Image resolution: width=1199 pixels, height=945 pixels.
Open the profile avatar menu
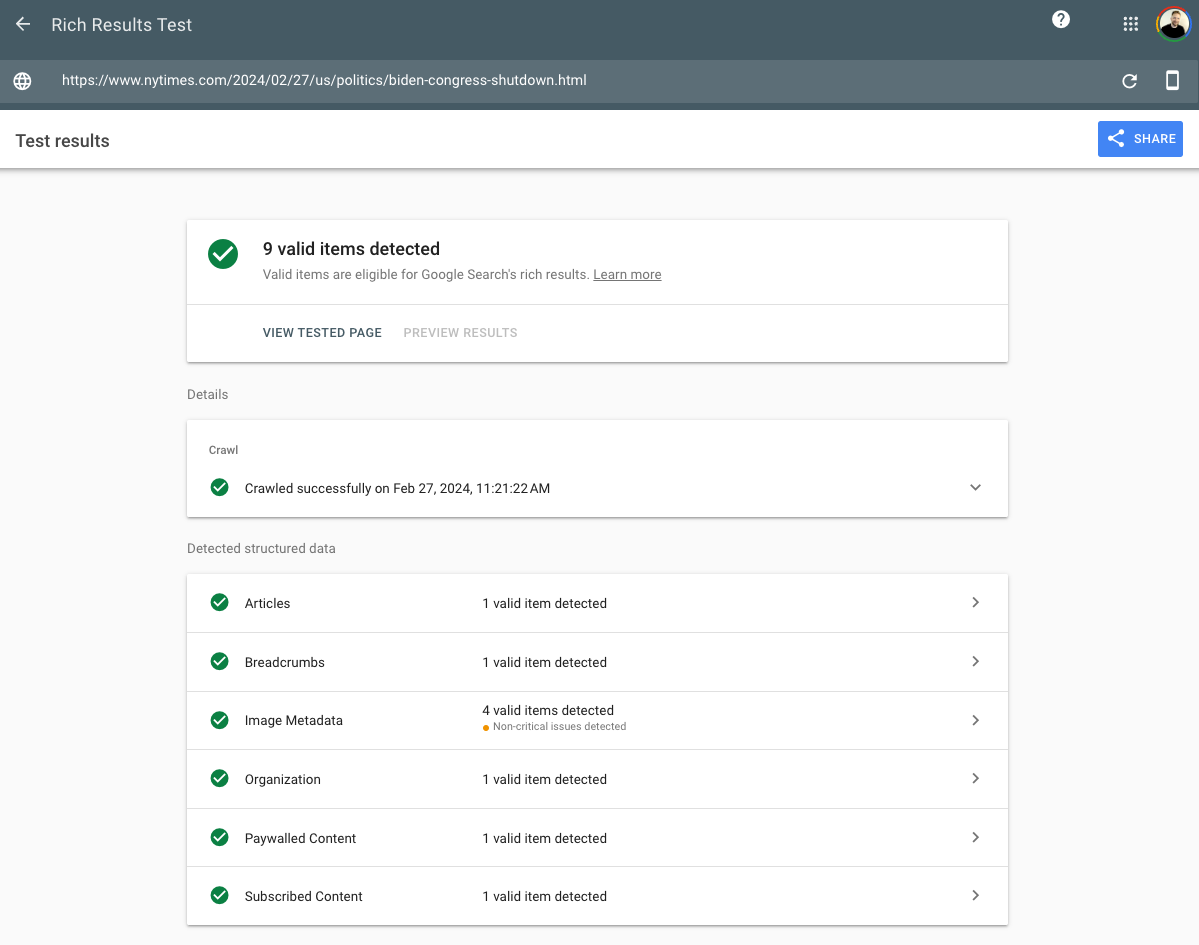(x=1172, y=23)
